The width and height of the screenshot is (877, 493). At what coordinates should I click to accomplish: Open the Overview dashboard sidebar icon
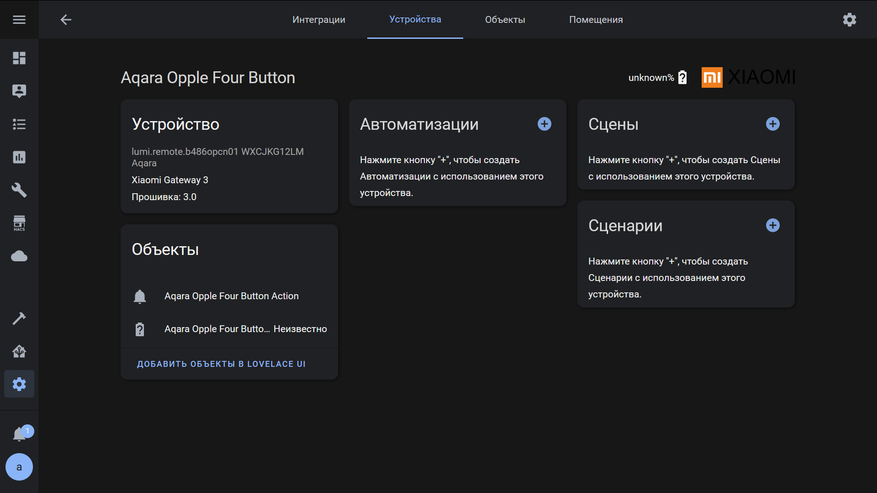click(x=19, y=58)
